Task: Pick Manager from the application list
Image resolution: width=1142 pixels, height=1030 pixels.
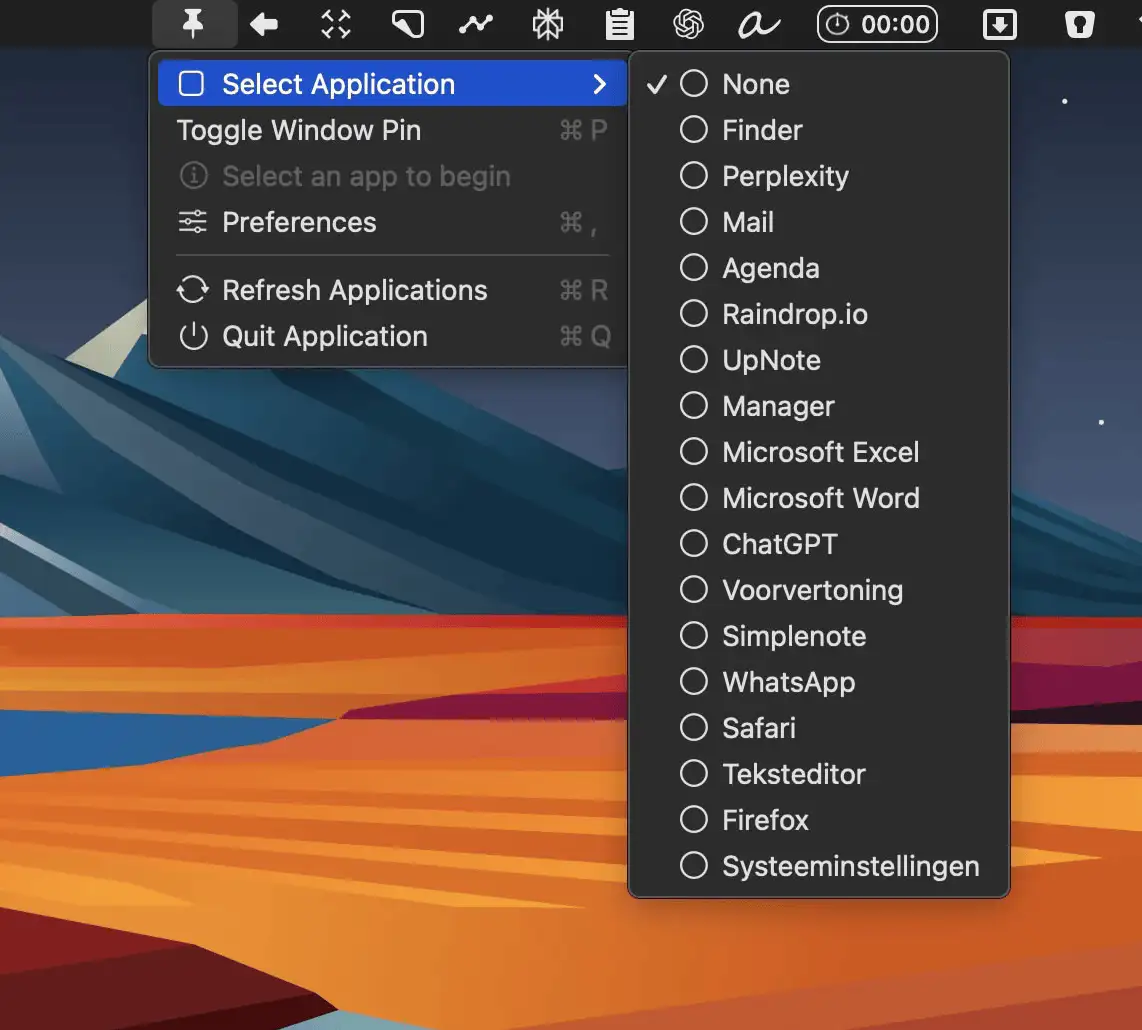Action: tap(819, 406)
